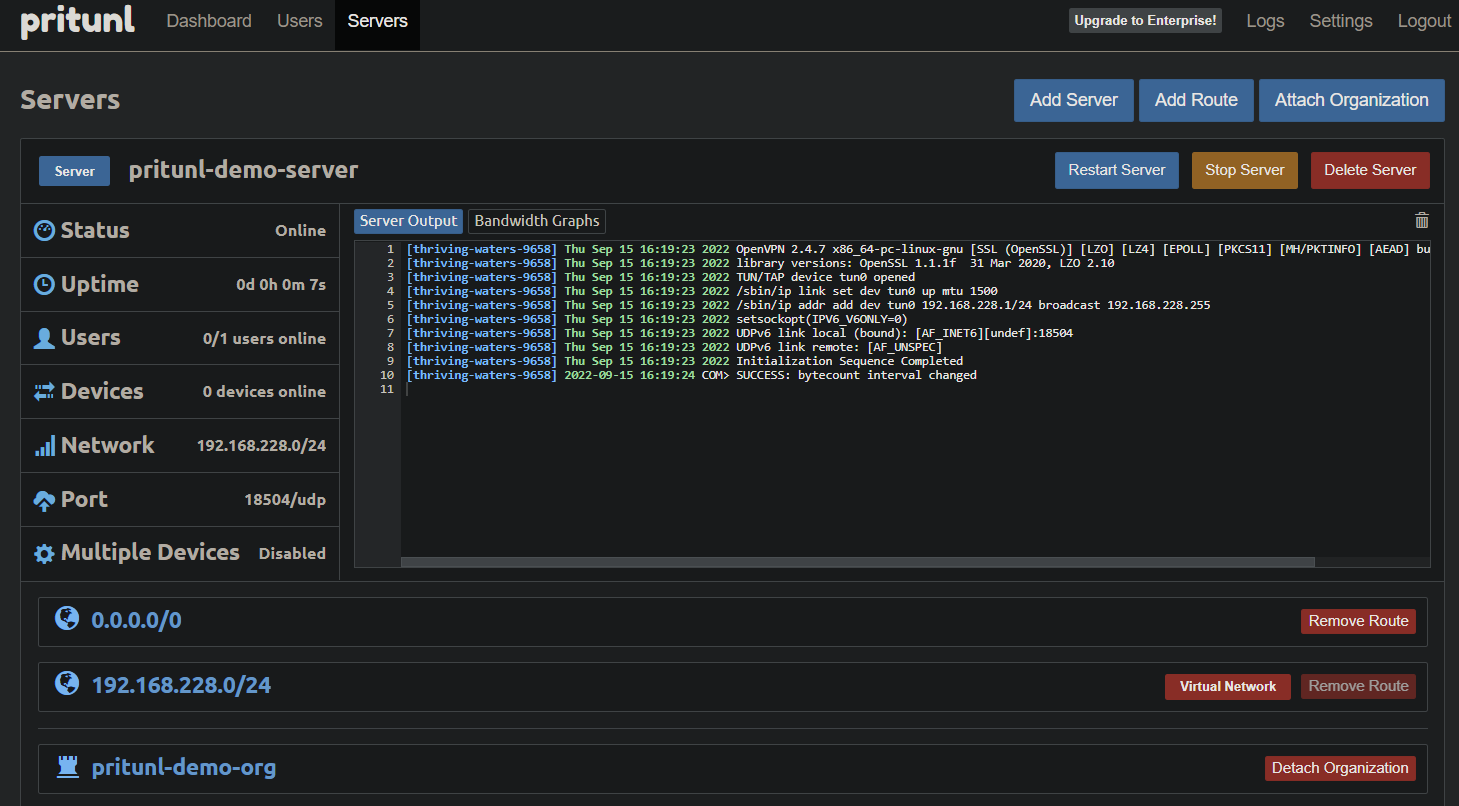Click the Uptime clock icon

coord(44,285)
